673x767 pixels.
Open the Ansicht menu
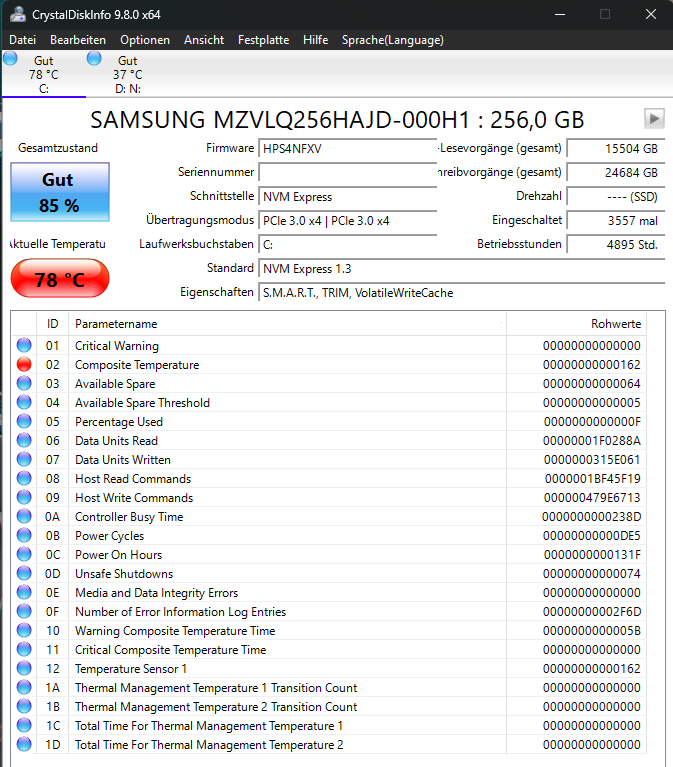click(x=204, y=40)
